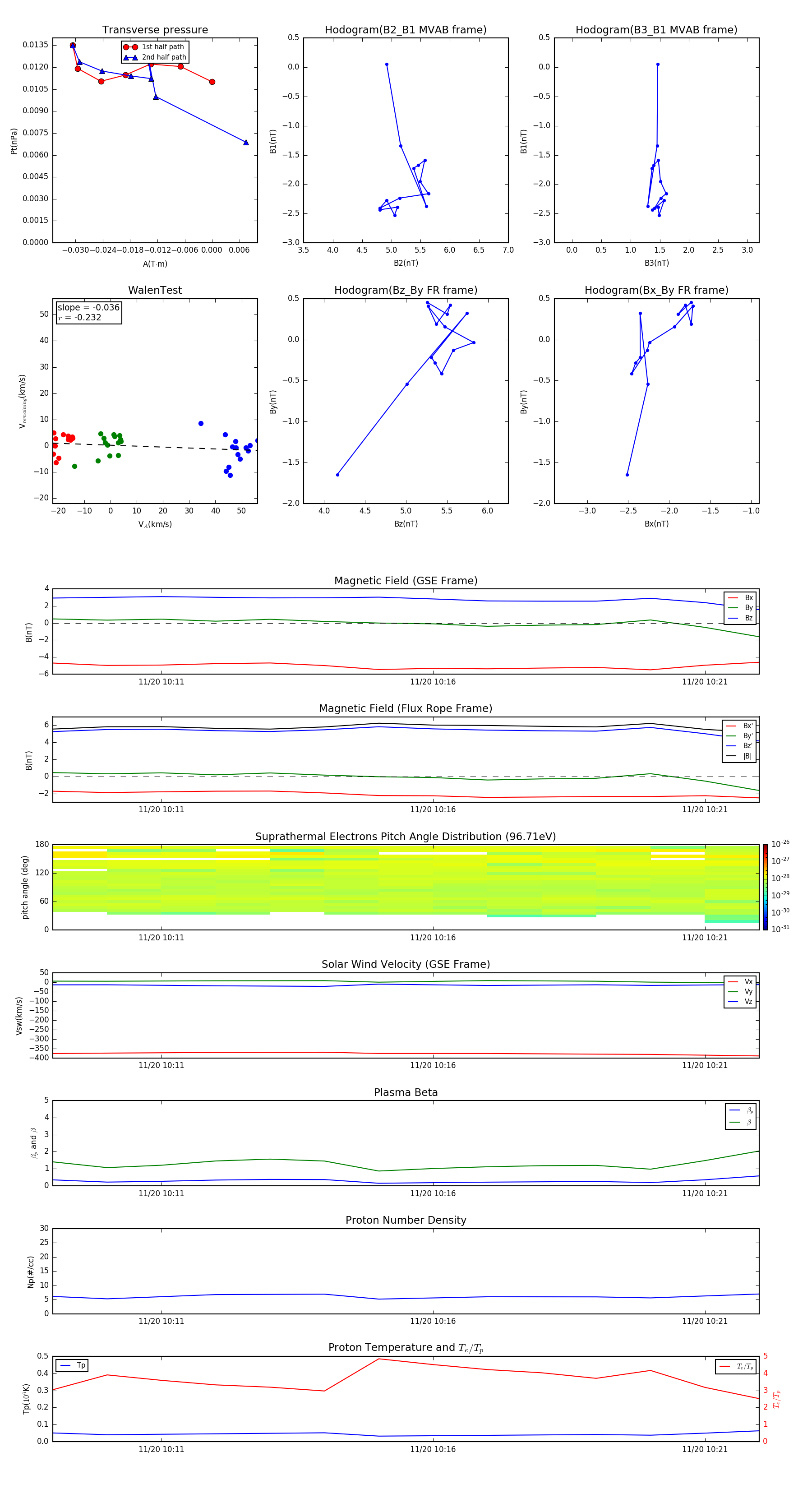812x1489 pixels.
Task: Click the 'B2(nT)' x-axis label
Action: coord(406,263)
